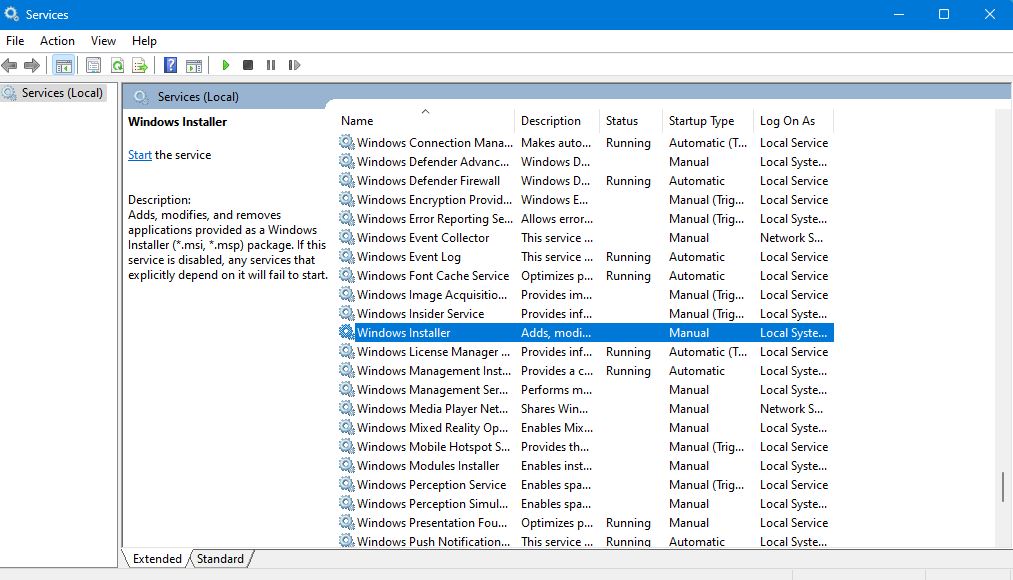The width and height of the screenshot is (1013, 580).
Task: Select Windows Mobile Hotspot S... service
Action: [x=433, y=447]
